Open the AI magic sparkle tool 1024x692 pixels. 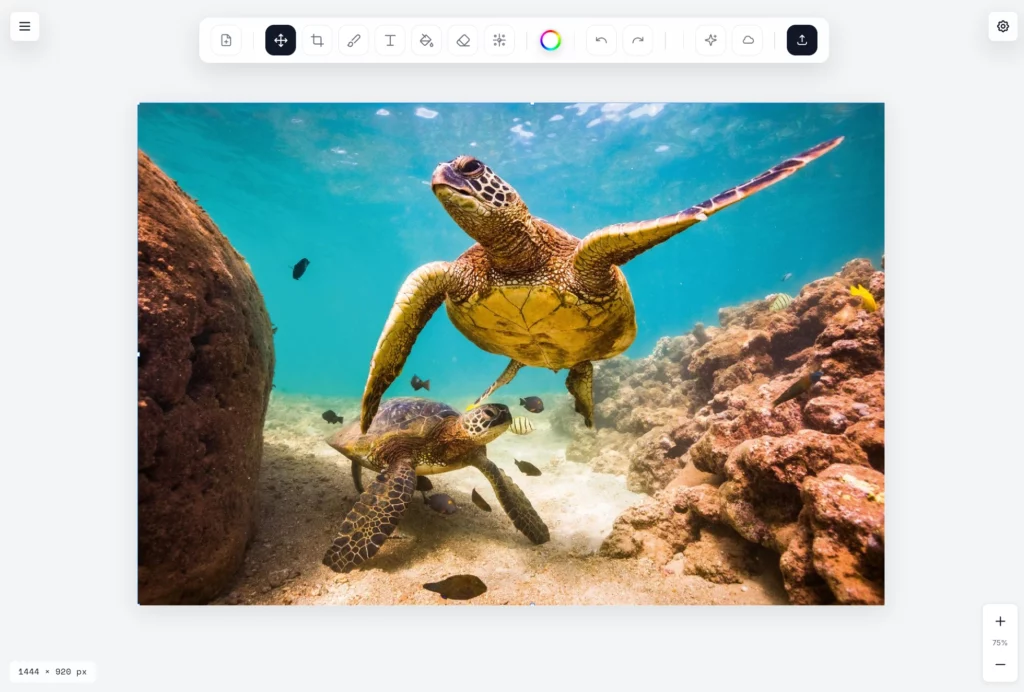pos(711,40)
